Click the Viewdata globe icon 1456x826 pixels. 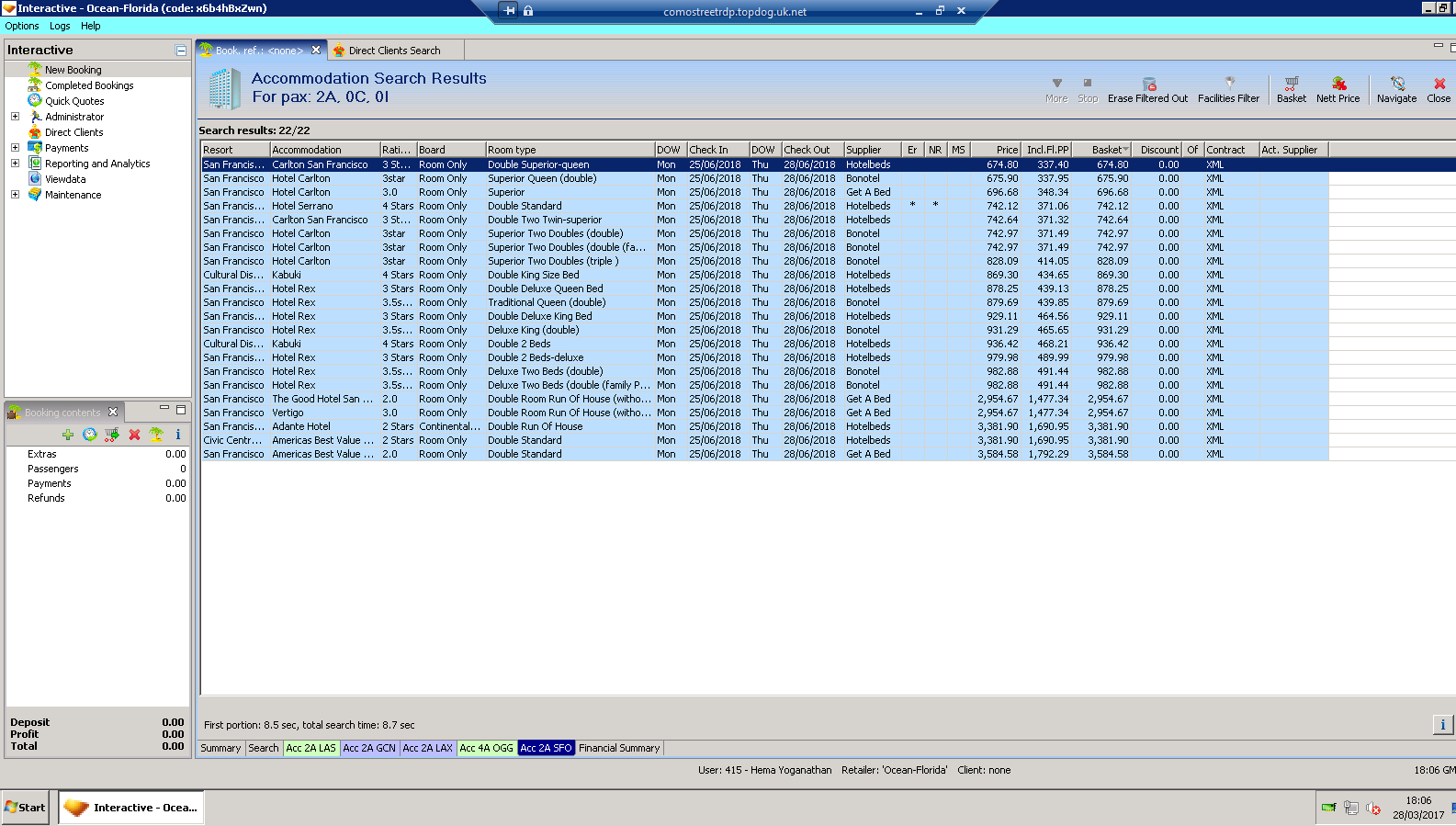pyautogui.click(x=35, y=178)
